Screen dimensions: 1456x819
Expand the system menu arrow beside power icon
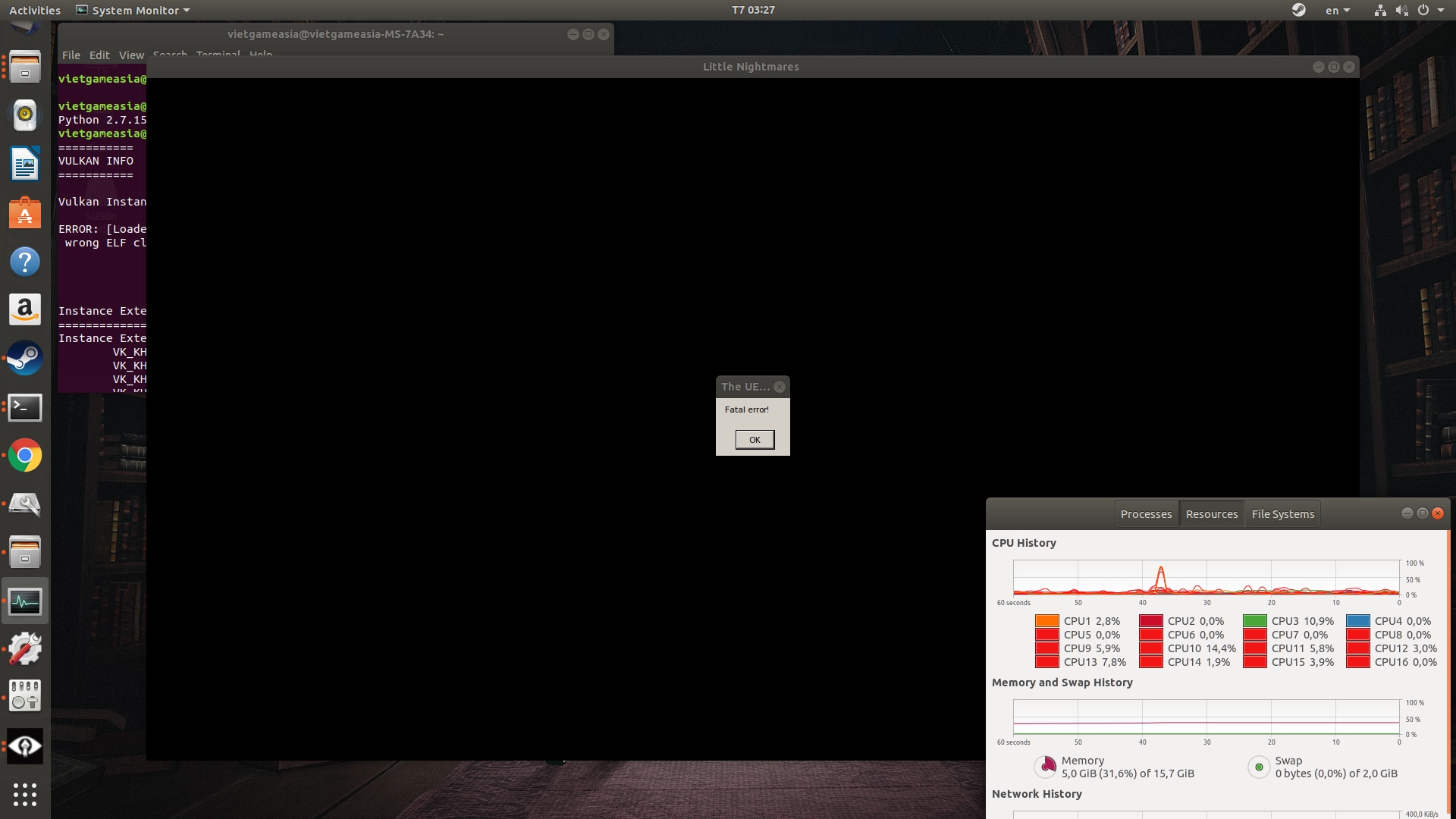(x=1442, y=10)
